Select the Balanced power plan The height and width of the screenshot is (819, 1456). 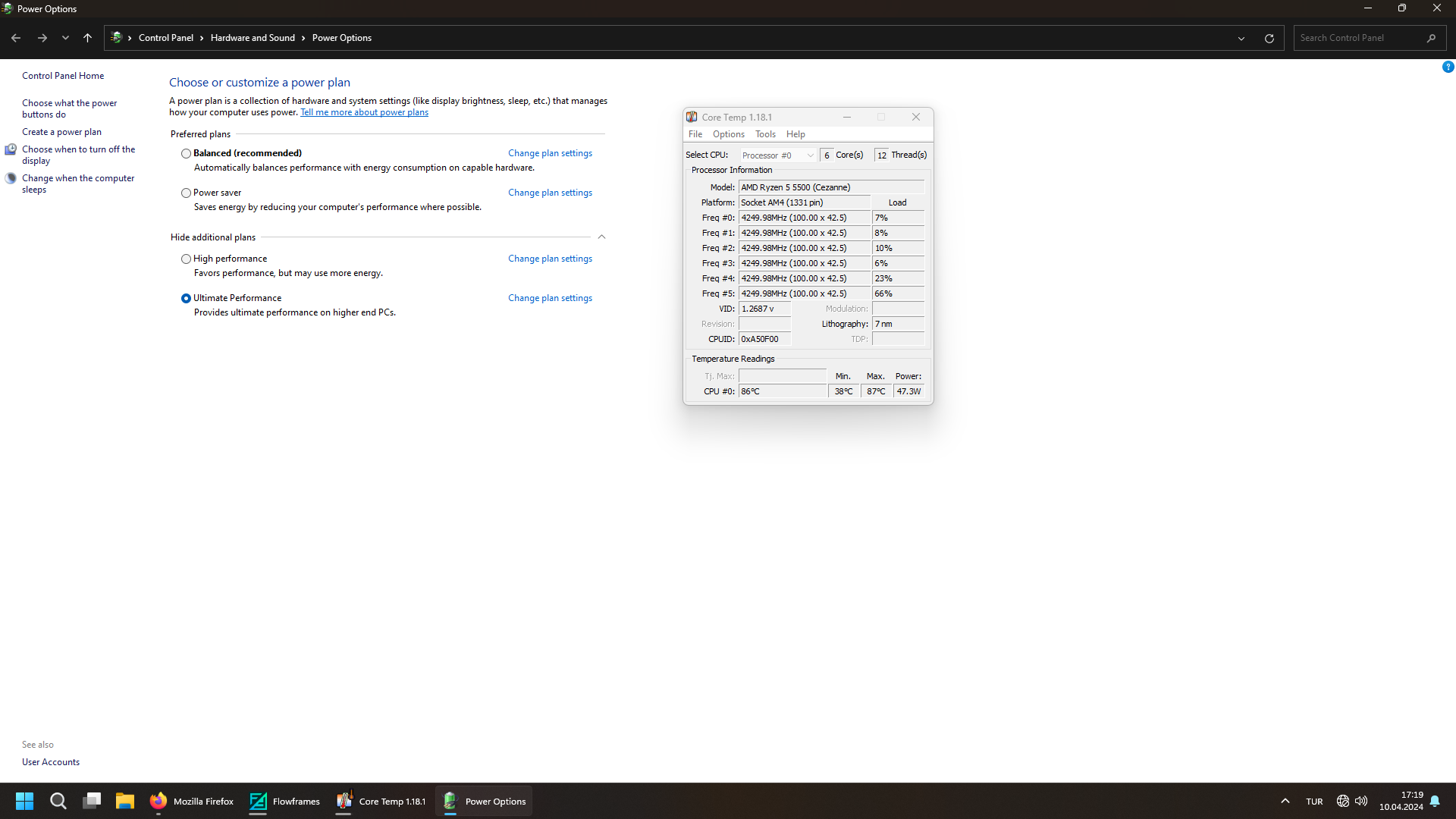186,153
